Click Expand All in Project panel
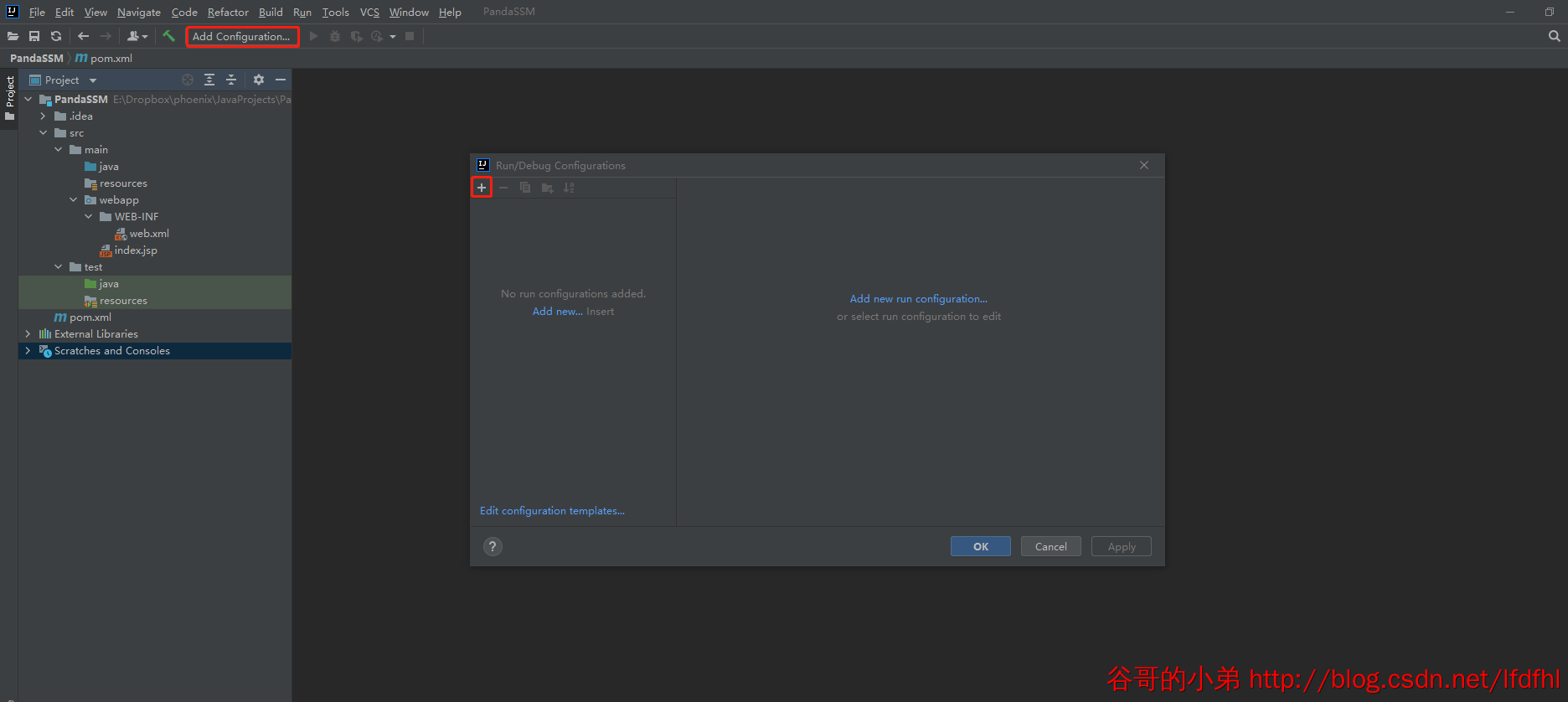 click(209, 80)
